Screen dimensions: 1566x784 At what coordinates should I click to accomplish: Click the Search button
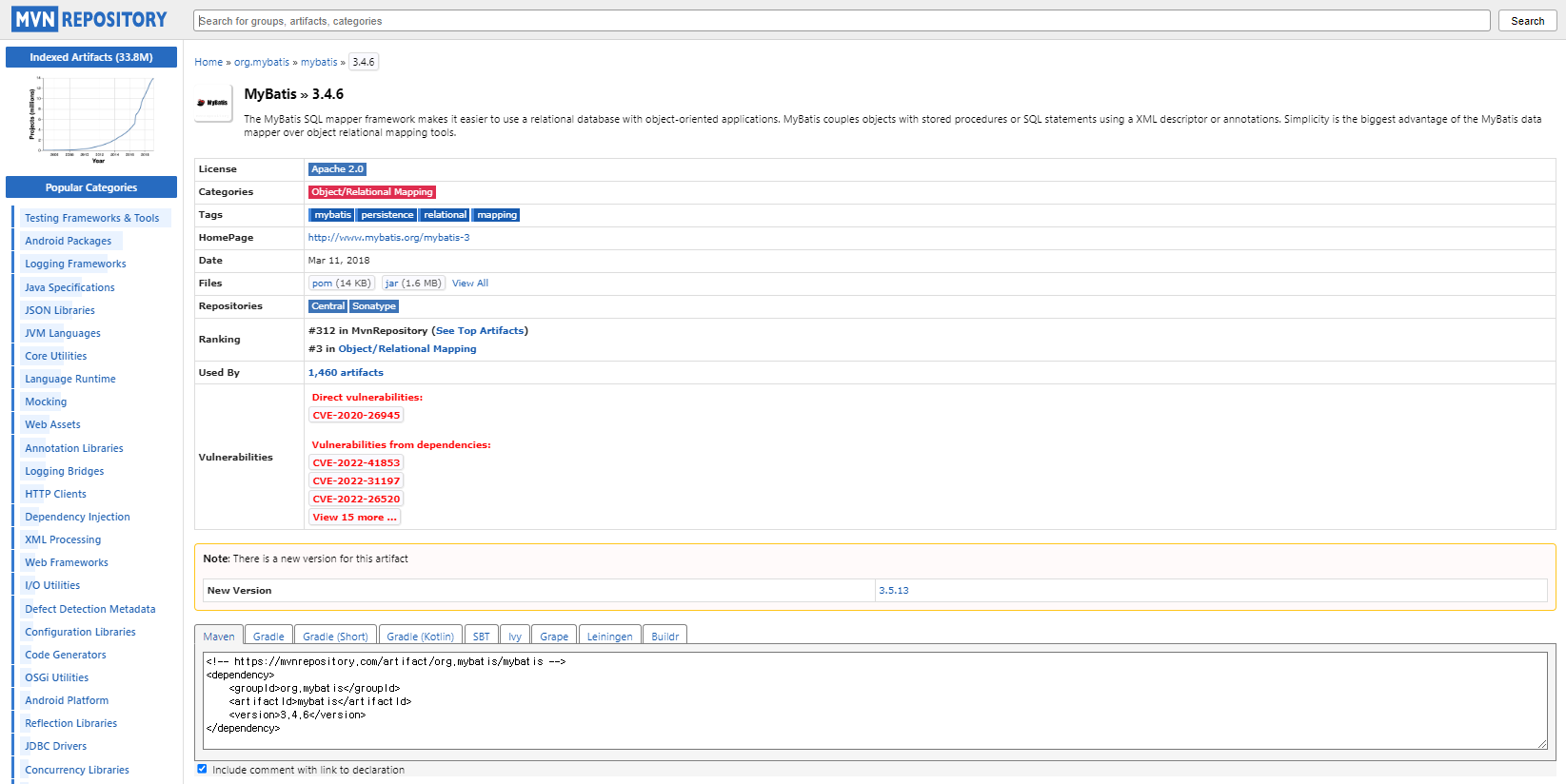coord(1527,21)
